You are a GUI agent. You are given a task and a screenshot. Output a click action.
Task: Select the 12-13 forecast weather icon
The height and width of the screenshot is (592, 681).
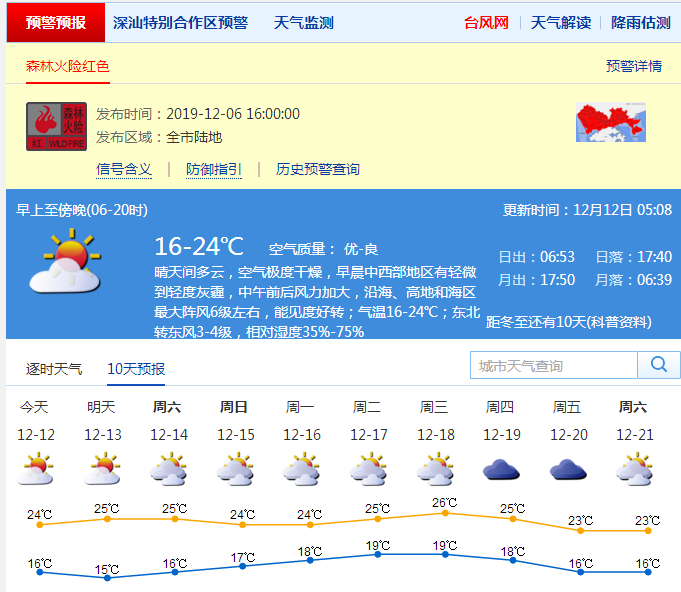(102, 469)
